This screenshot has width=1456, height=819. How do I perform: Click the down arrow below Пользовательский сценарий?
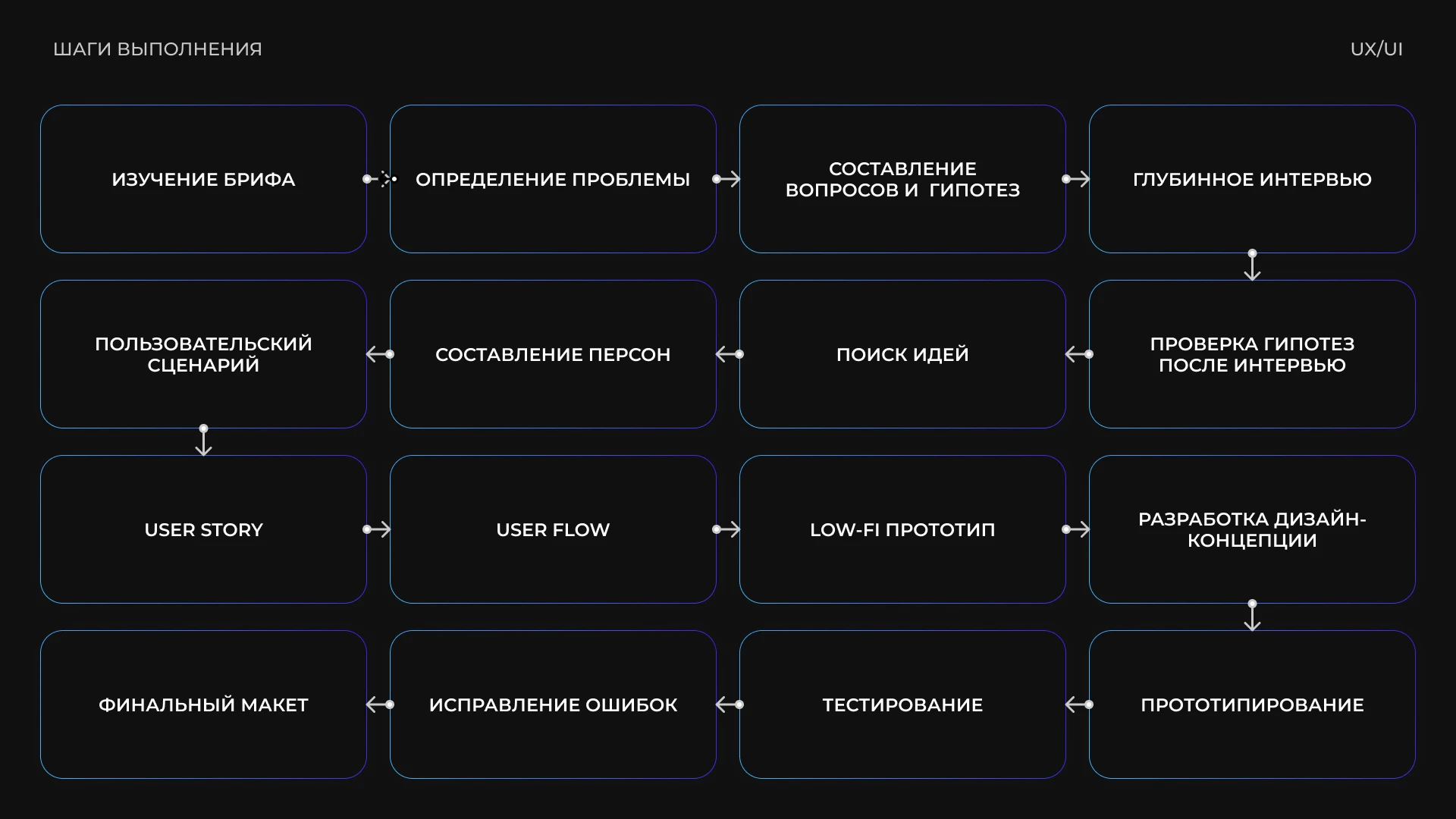203,441
